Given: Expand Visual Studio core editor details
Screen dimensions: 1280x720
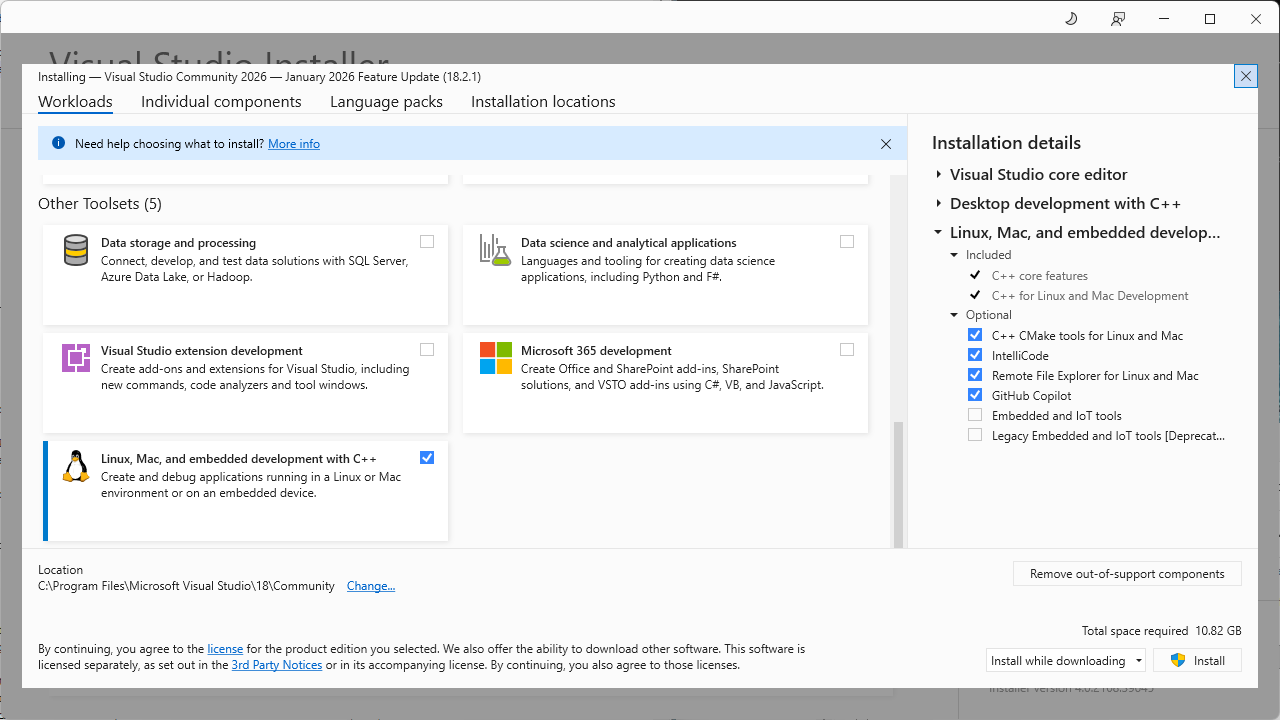Looking at the screenshot, I should pos(938,174).
